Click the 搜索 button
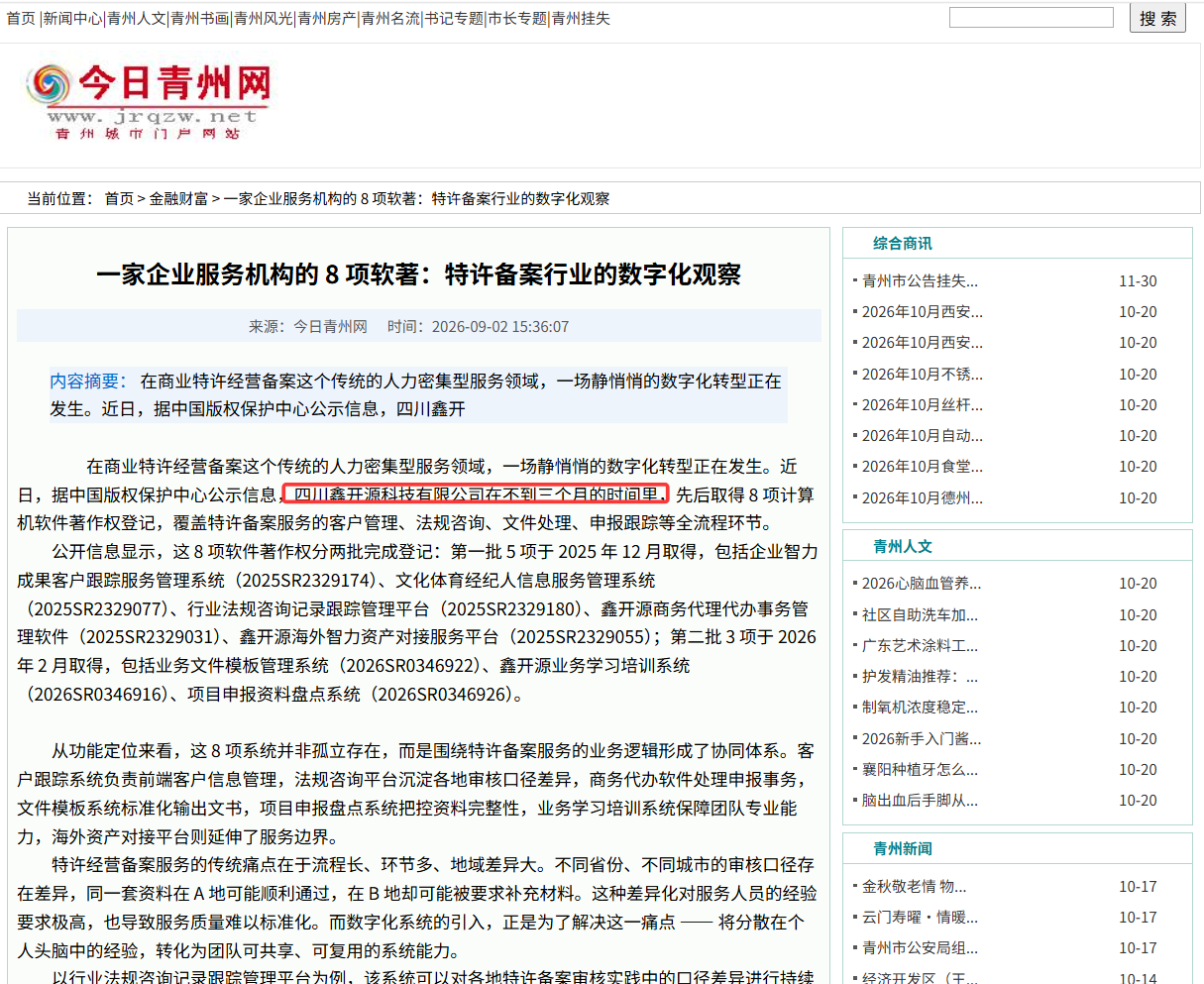 tap(1157, 18)
